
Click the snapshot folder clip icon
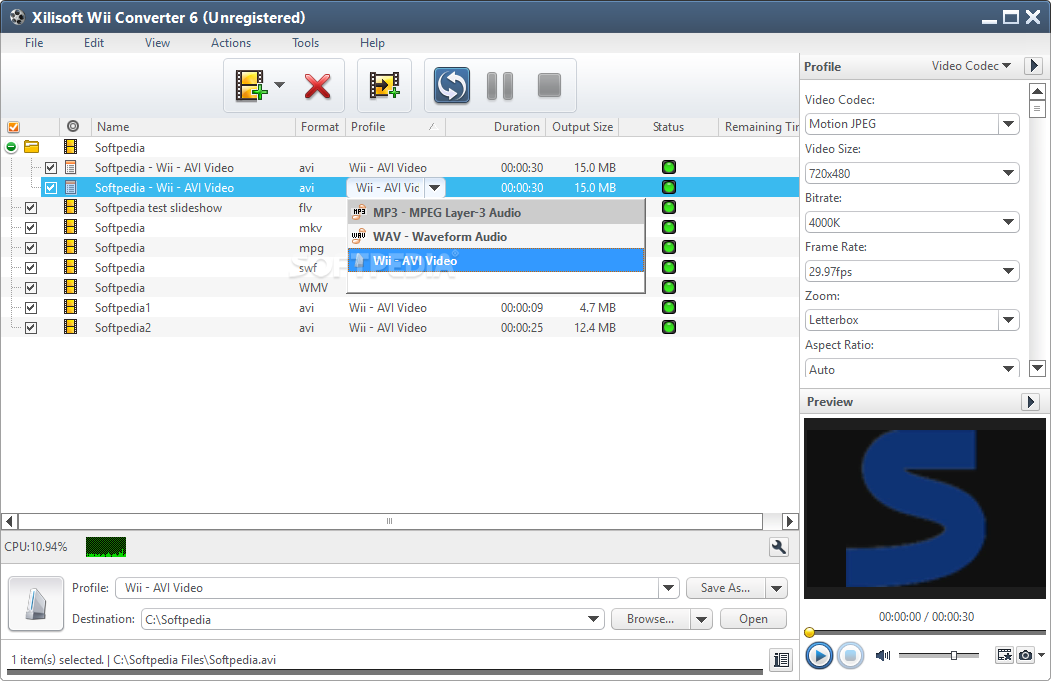point(1004,655)
